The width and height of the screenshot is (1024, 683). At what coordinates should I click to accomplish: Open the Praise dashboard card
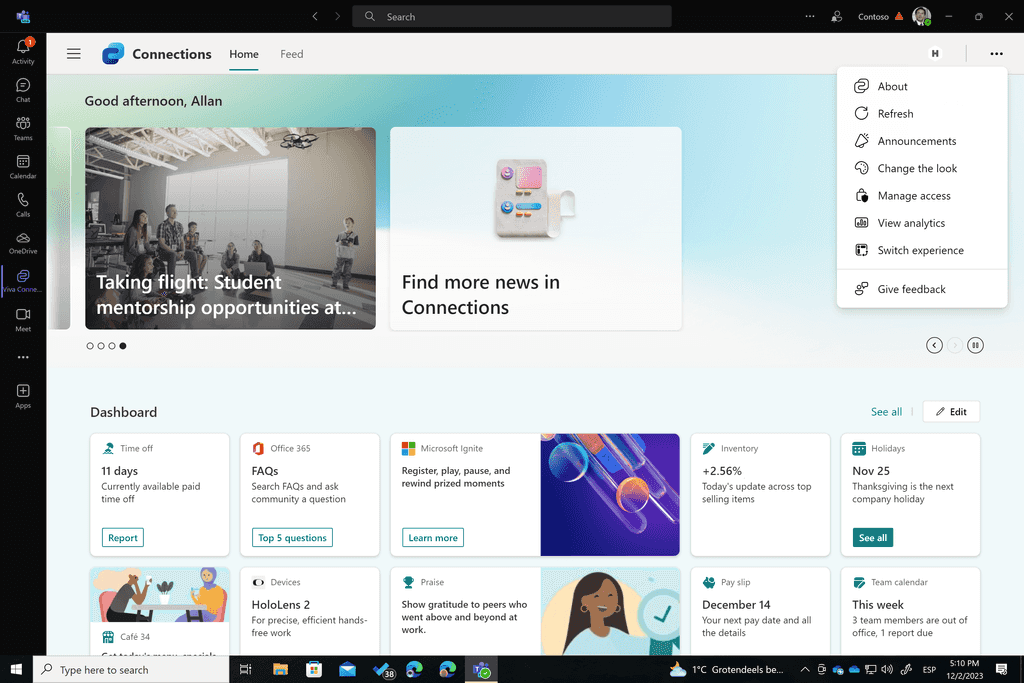[x=535, y=611]
